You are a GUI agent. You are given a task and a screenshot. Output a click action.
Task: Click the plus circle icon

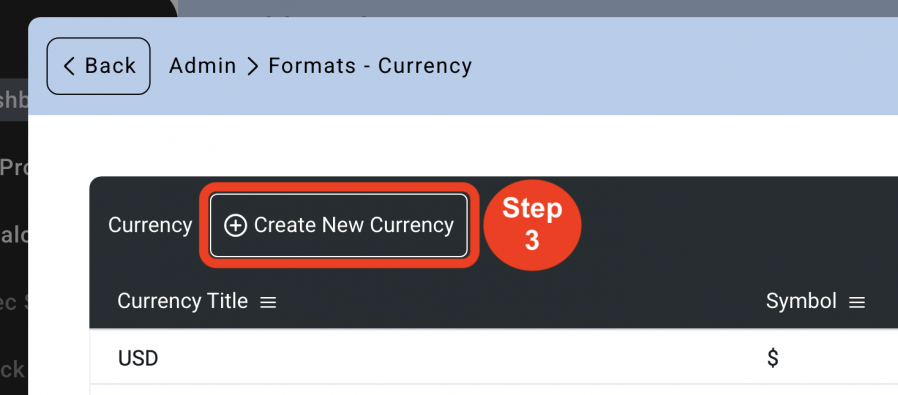tap(235, 226)
